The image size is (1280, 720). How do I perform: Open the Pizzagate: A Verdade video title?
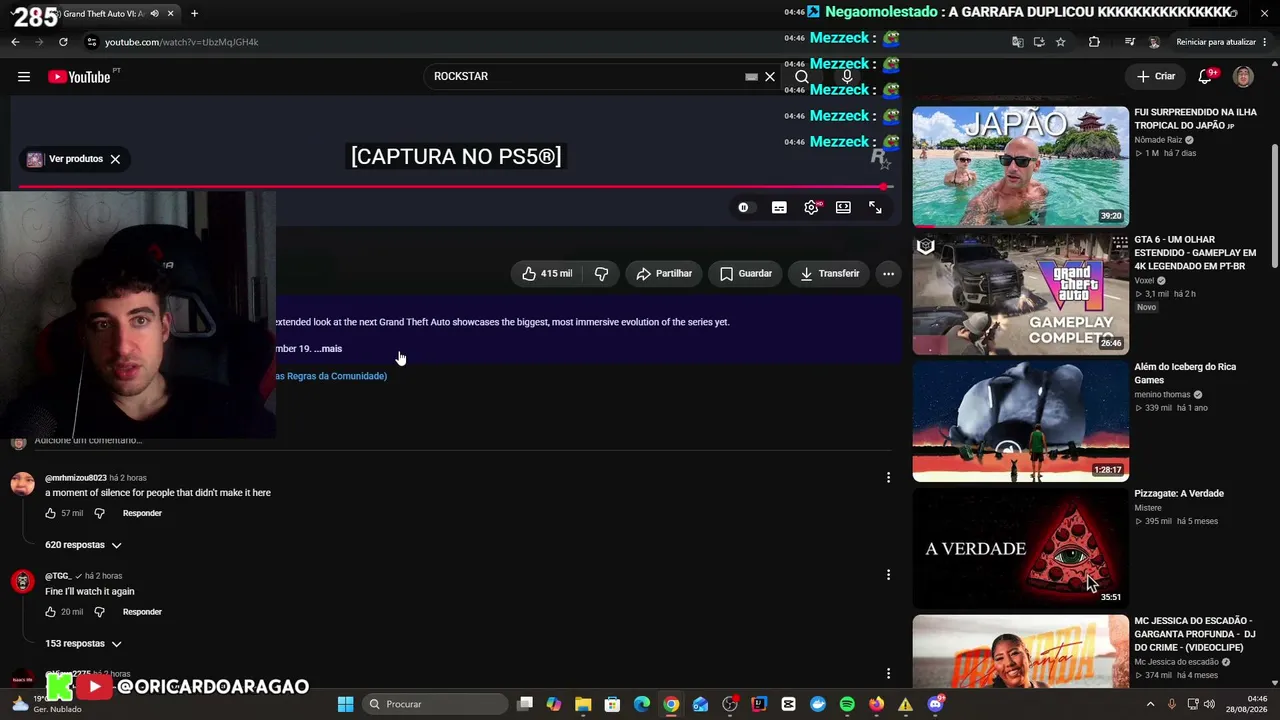click(1179, 494)
